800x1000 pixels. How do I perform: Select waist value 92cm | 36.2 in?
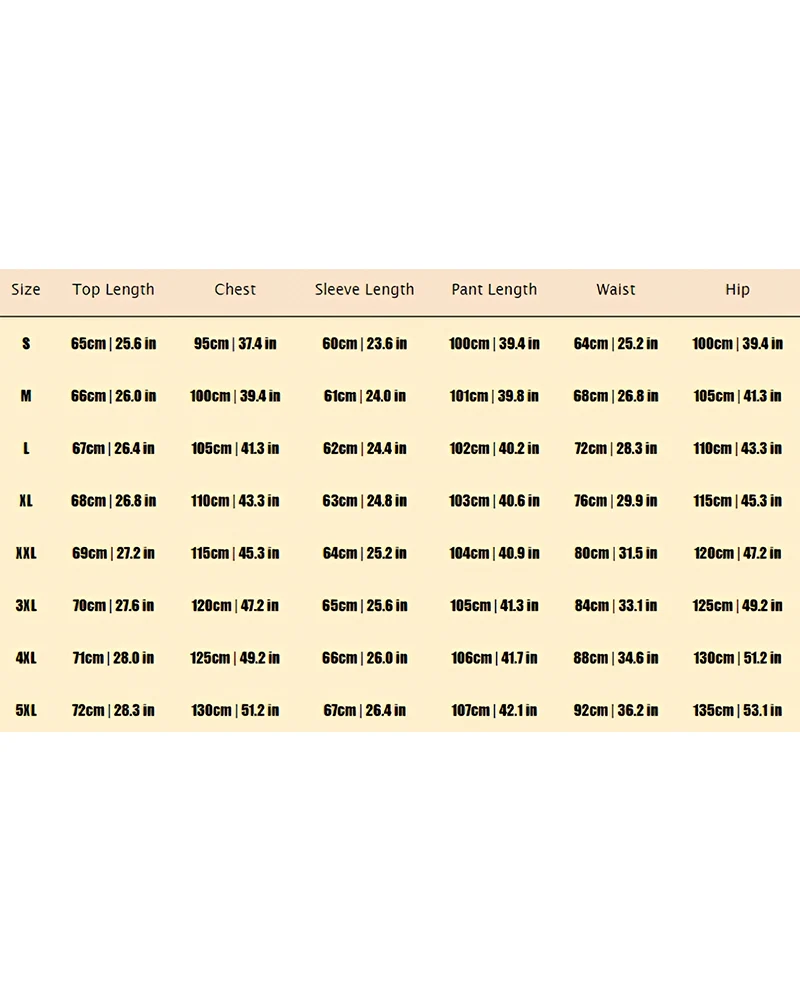click(x=616, y=710)
